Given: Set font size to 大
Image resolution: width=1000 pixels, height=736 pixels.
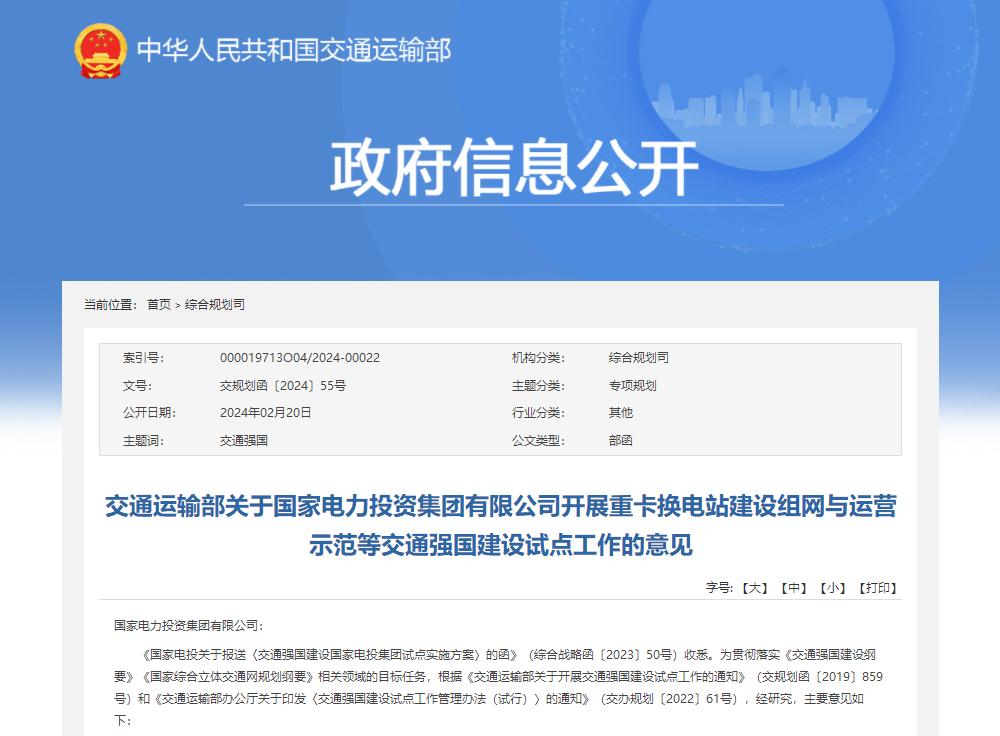Looking at the screenshot, I should (755, 587).
